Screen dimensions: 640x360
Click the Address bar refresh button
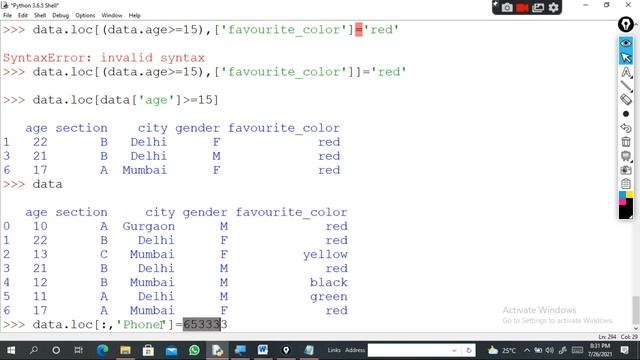click(469, 350)
